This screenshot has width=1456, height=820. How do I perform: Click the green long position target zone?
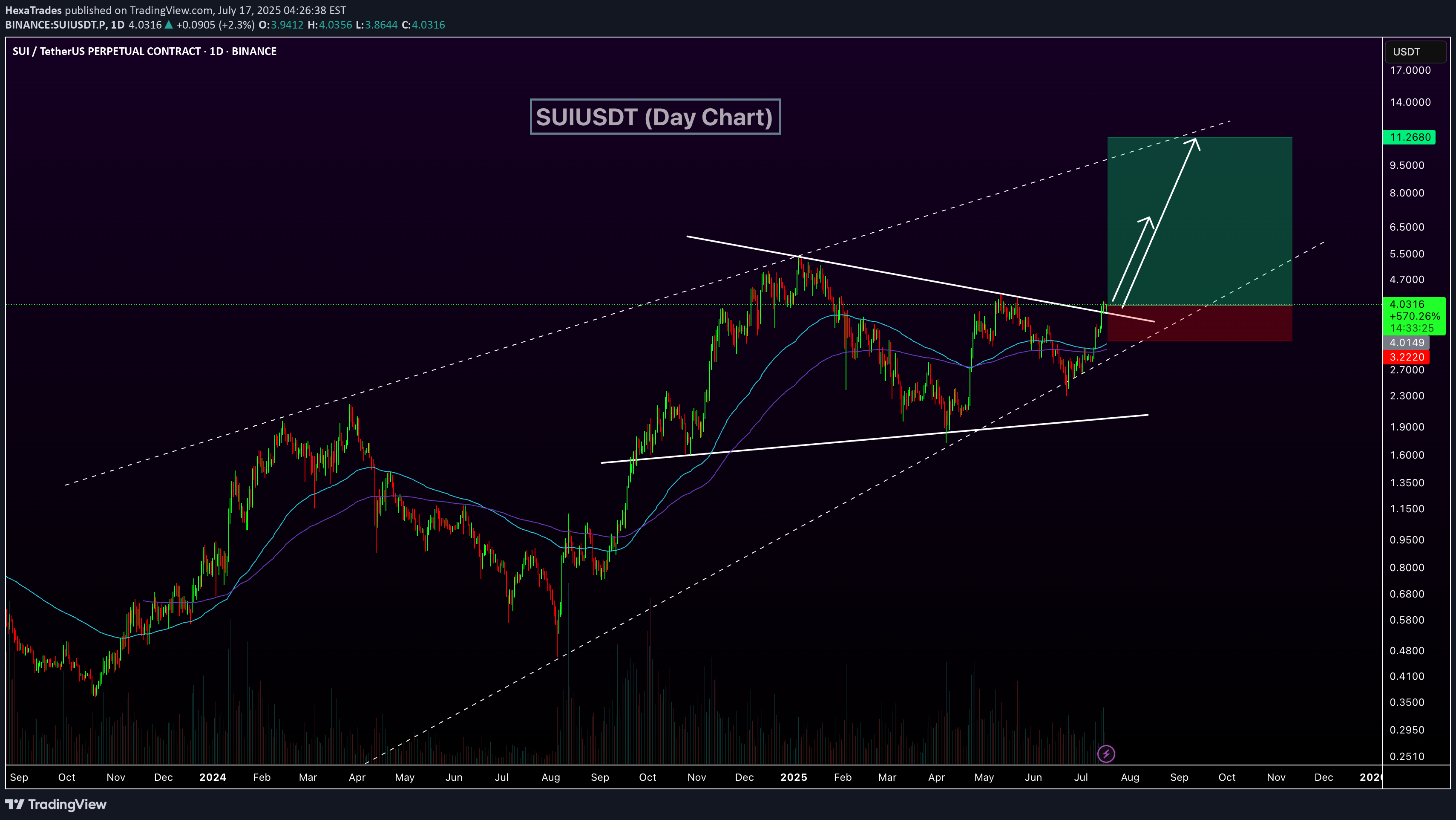(x=1200, y=220)
